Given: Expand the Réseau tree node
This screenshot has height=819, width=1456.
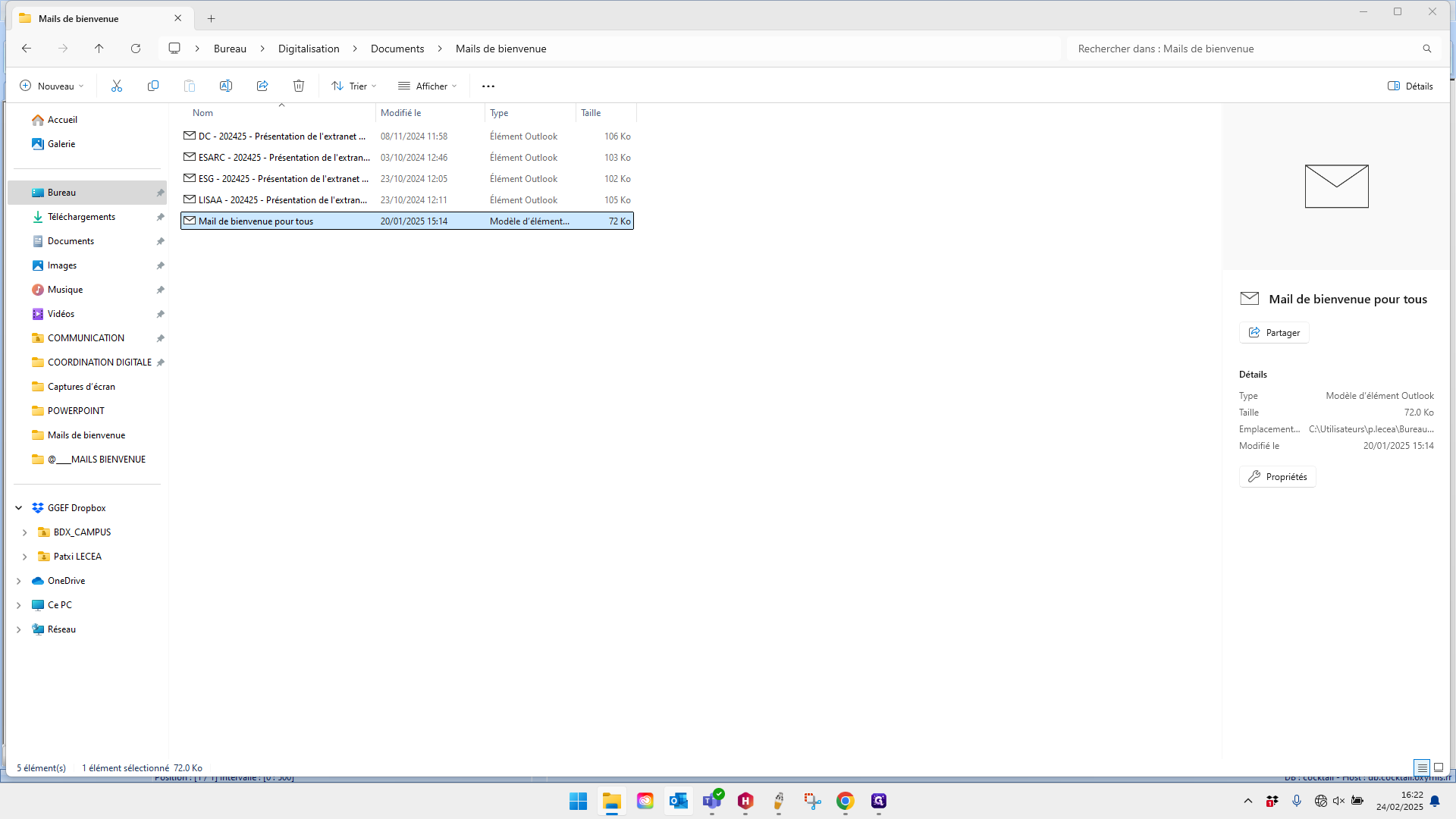Looking at the screenshot, I should pyautogui.click(x=19, y=629).
